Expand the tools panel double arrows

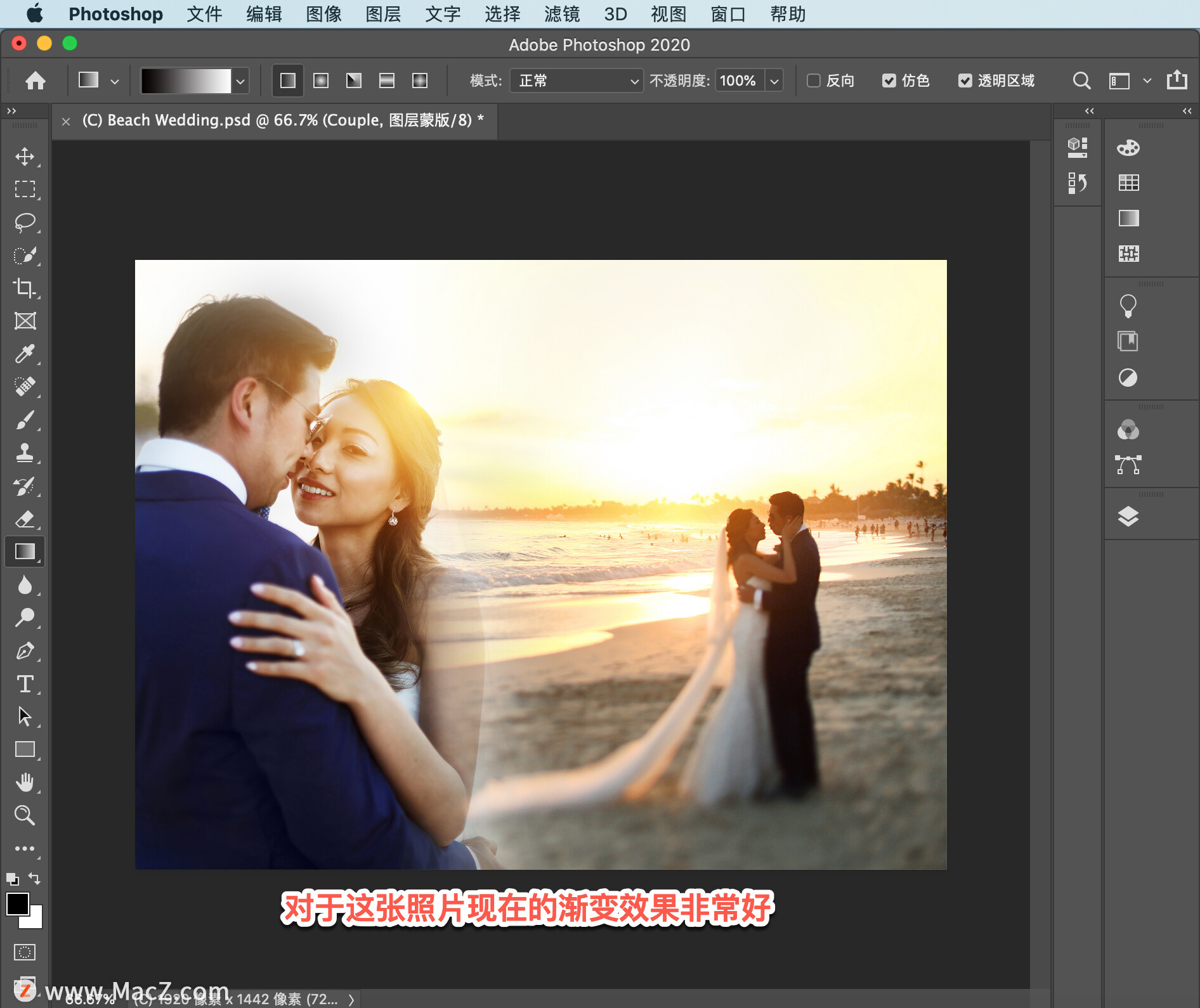click(11, 111)
